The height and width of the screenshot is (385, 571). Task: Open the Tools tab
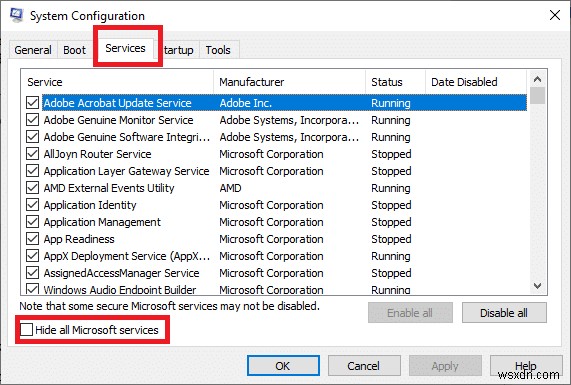218,50
